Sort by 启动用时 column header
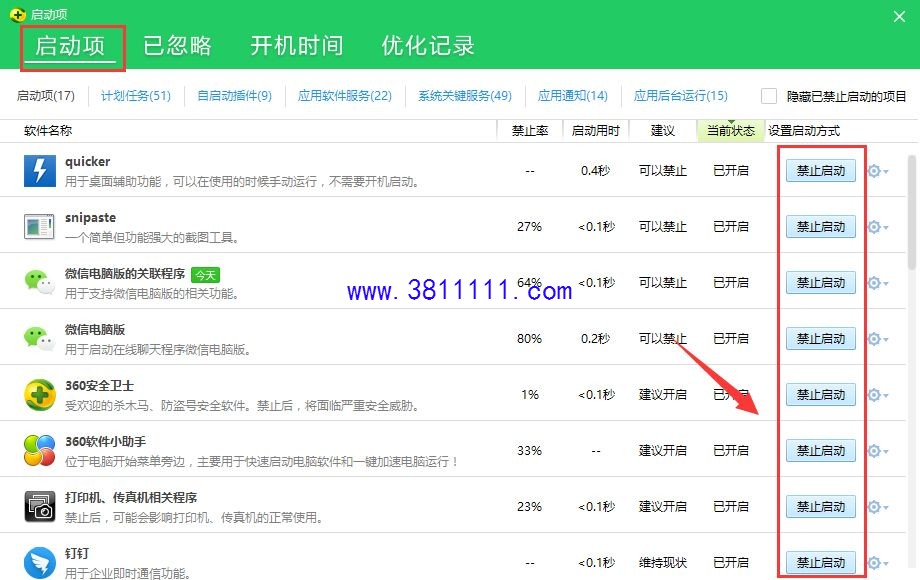Screen dimensions: 920x580 point(596,131)
